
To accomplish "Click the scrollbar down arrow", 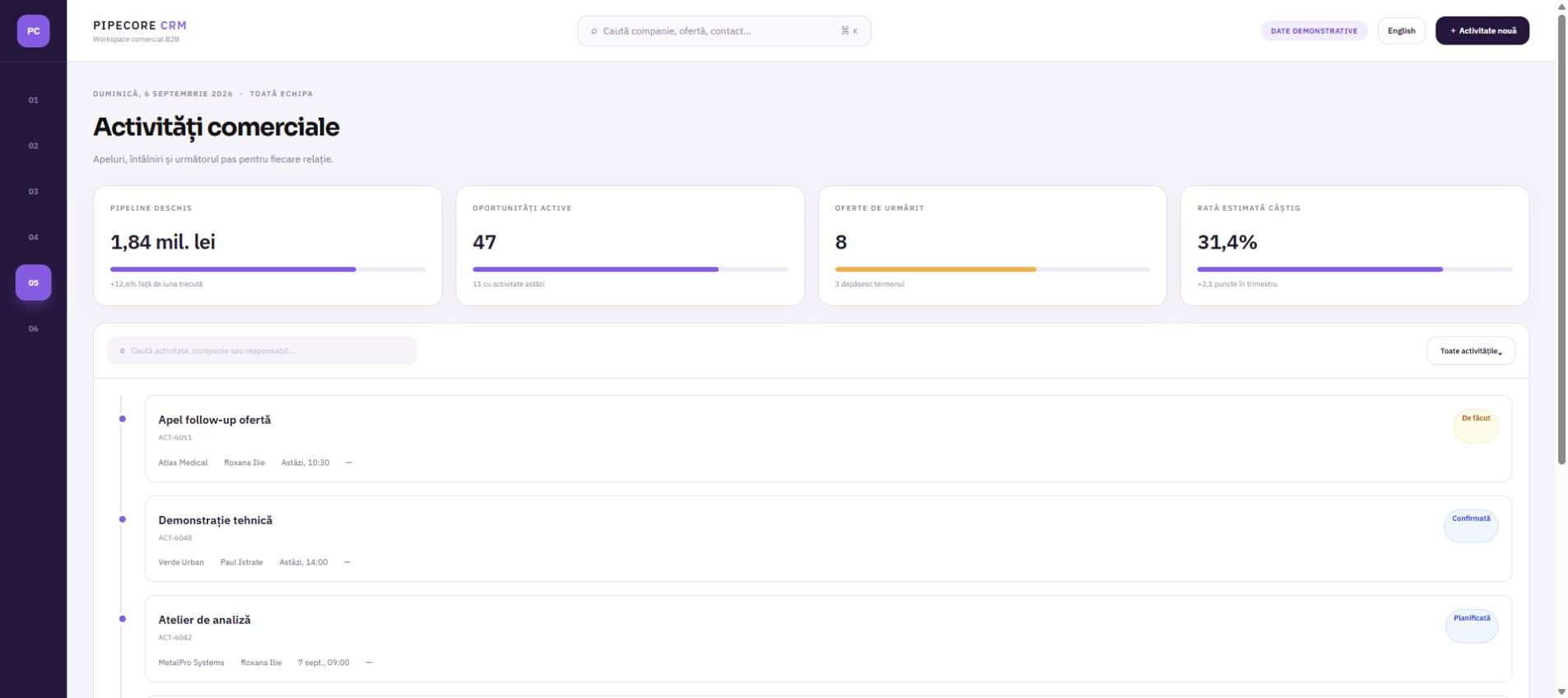I will coord(1561,691).
